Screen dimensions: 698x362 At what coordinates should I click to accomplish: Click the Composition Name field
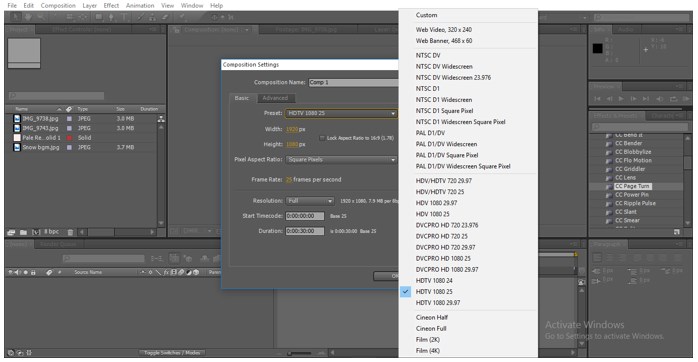pos(353,83)
